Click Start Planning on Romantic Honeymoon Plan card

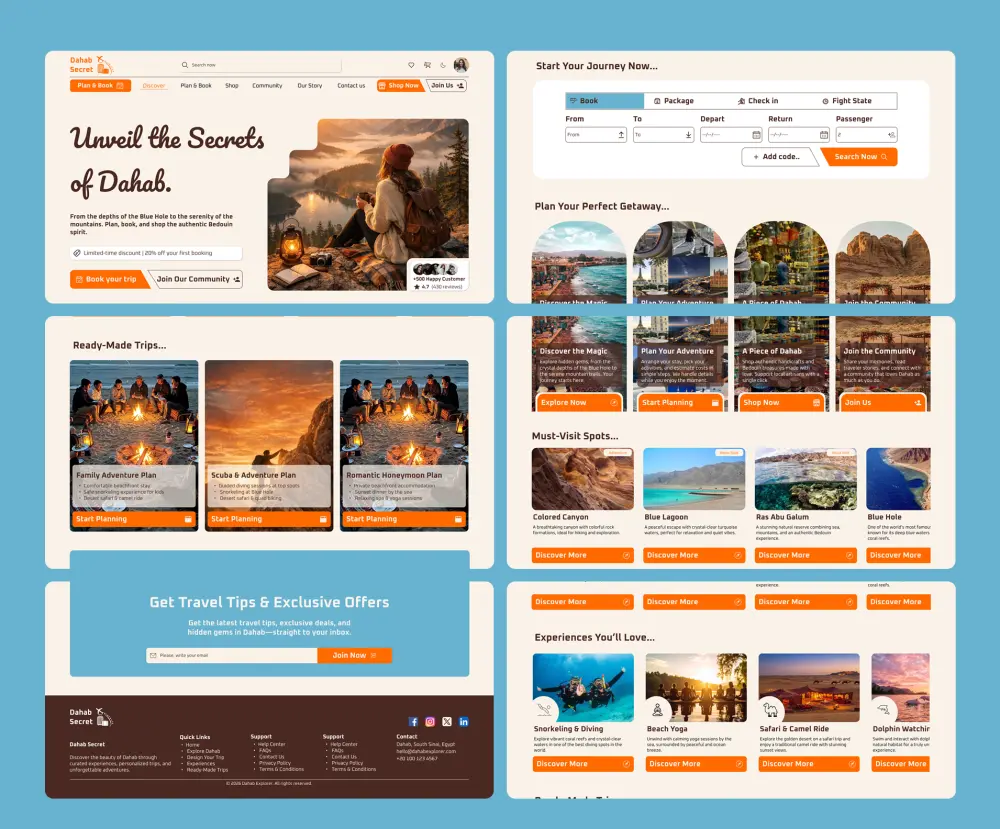[x=404, y=519]
